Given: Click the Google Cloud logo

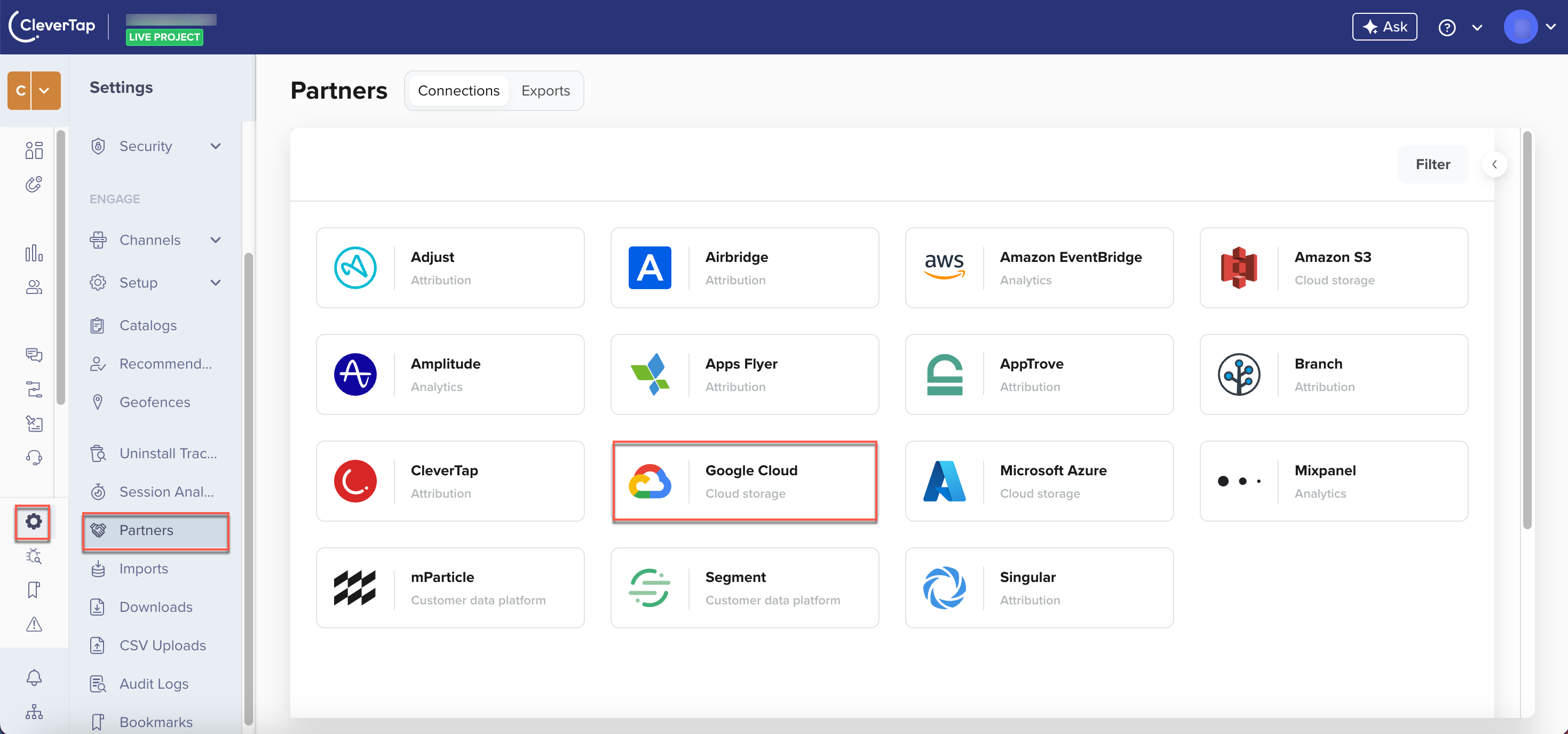Looking at the screenshot, I should point(650,482).
